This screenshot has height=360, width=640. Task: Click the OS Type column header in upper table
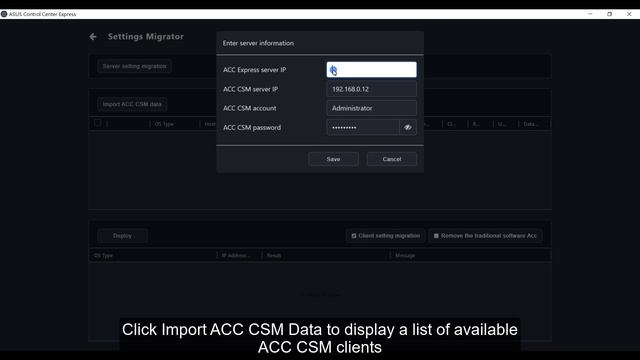click(x=164, y=124)
